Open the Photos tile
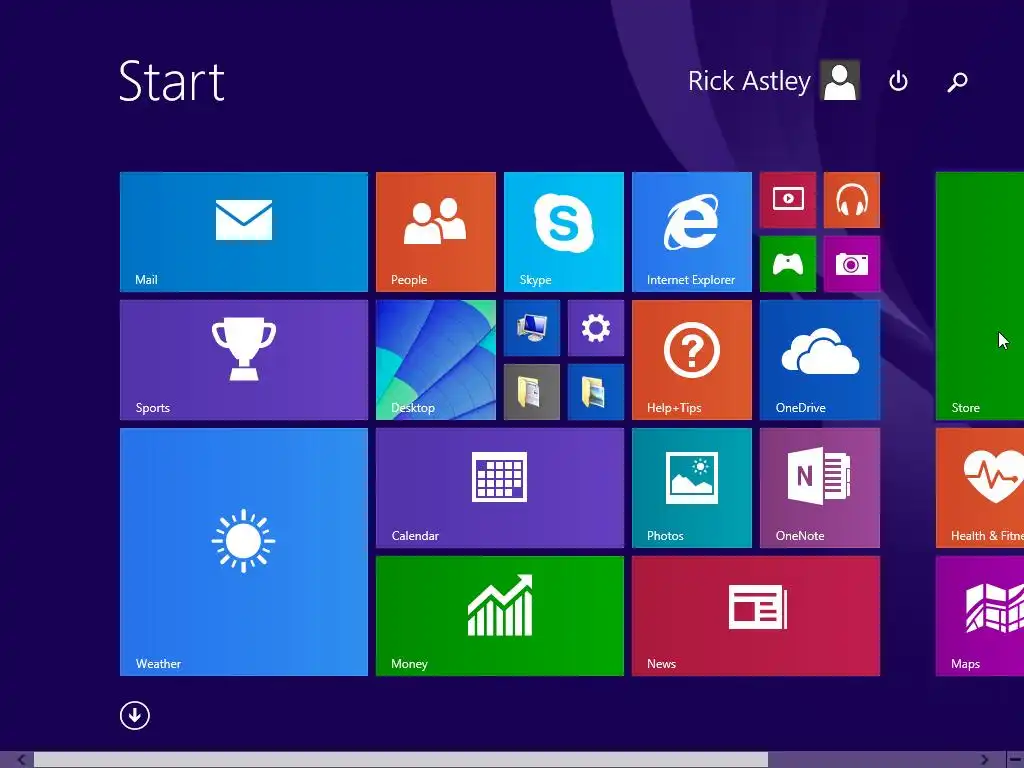This screenshot has width=1024, height=768. [692, 488]
